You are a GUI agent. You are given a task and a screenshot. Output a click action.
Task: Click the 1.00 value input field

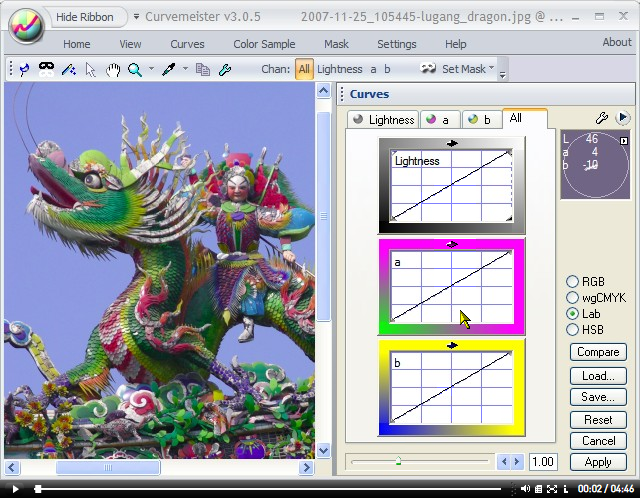[543, 462]
